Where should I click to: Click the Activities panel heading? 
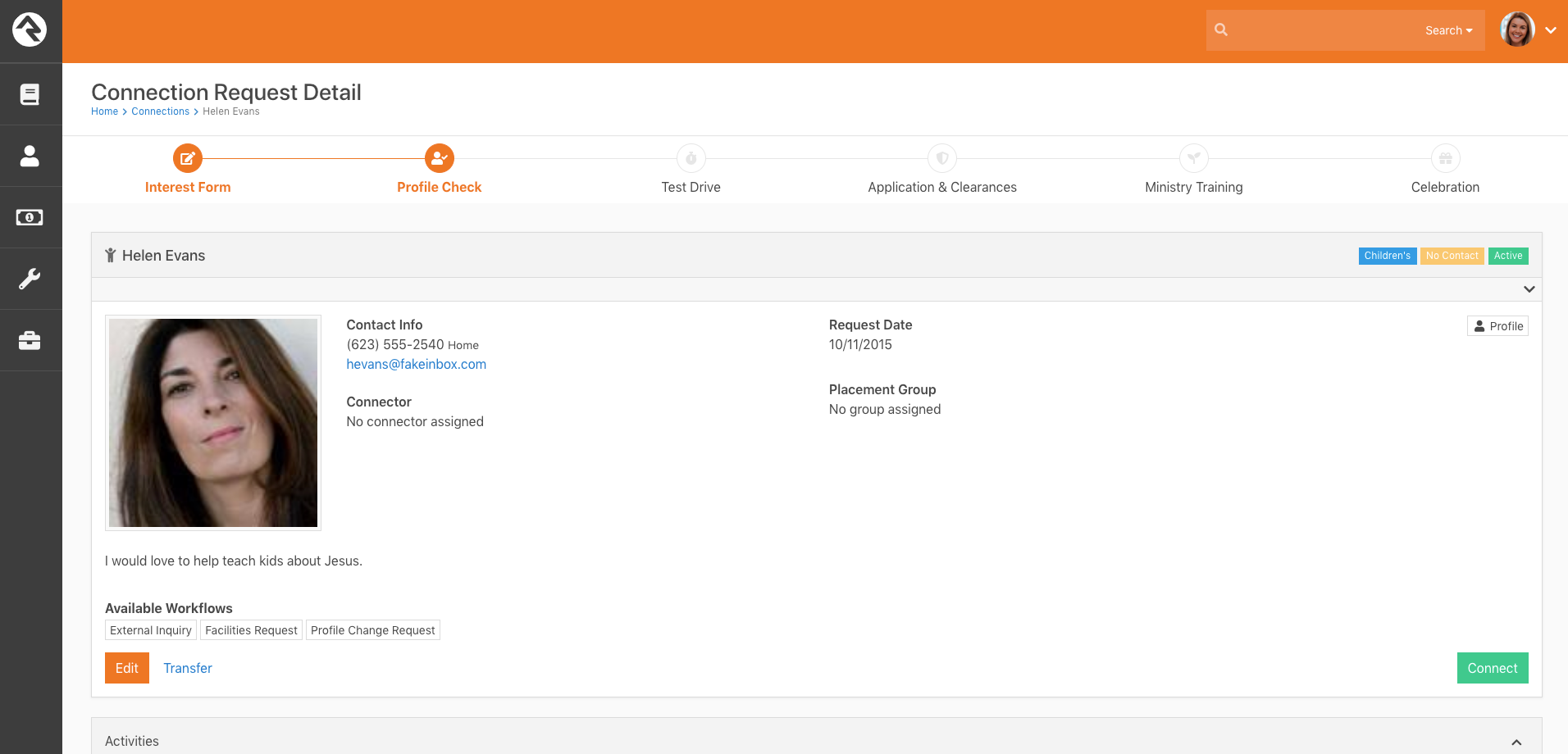[132, 741]
